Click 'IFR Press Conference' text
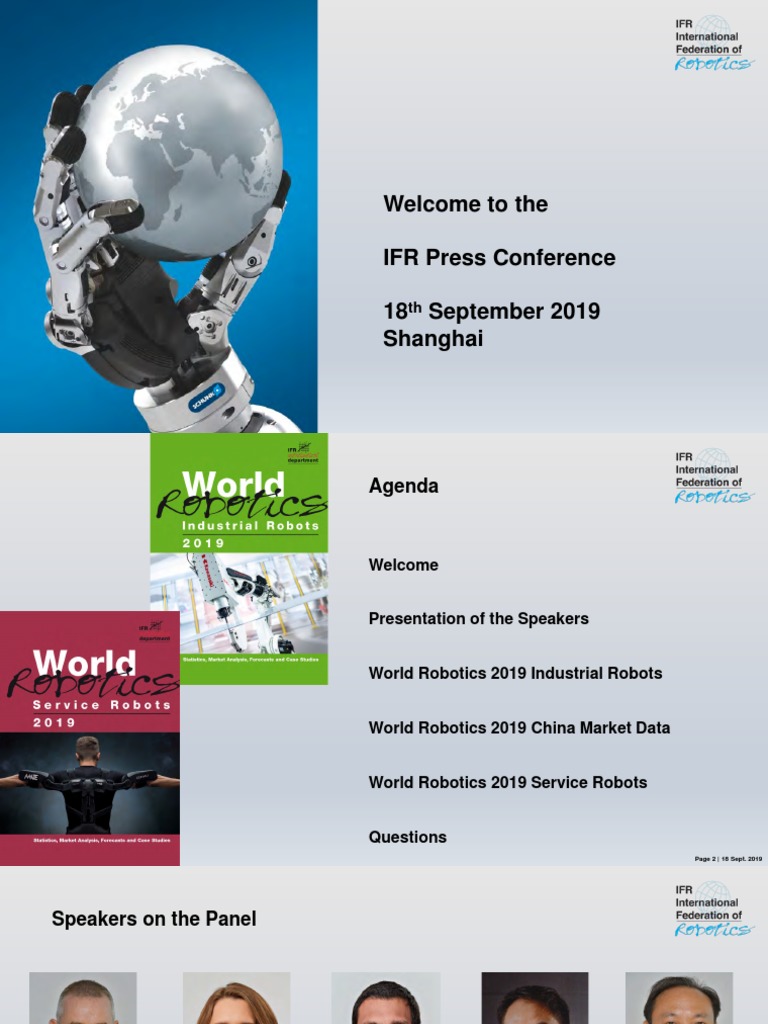 pos(499,257)
